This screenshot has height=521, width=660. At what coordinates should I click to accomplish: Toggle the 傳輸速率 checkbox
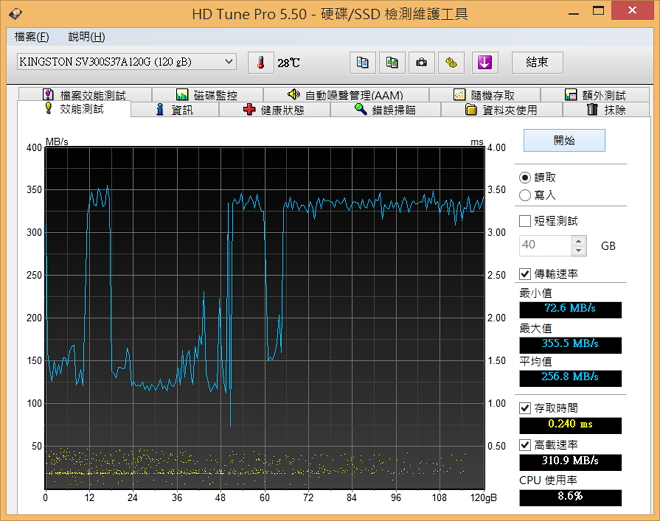point(525,274)
